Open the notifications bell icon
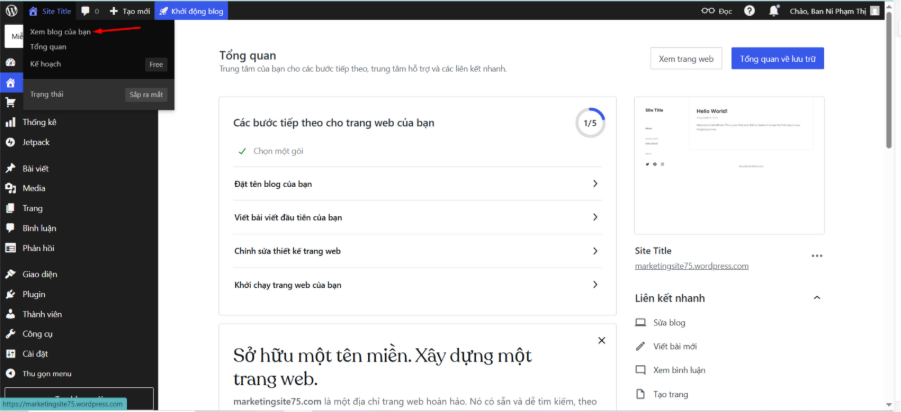 775,11
